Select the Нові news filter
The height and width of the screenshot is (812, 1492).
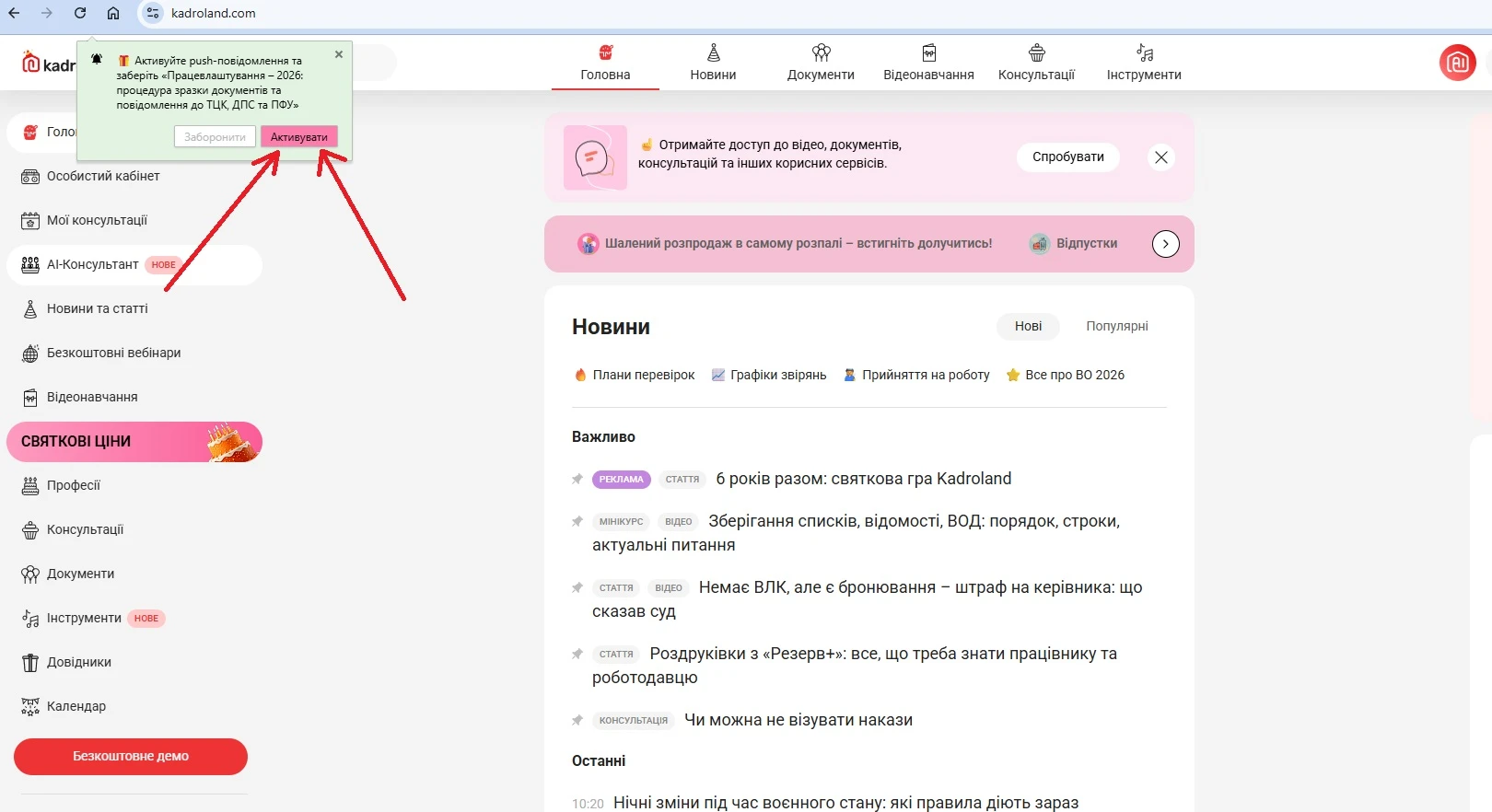(1028, 326)
